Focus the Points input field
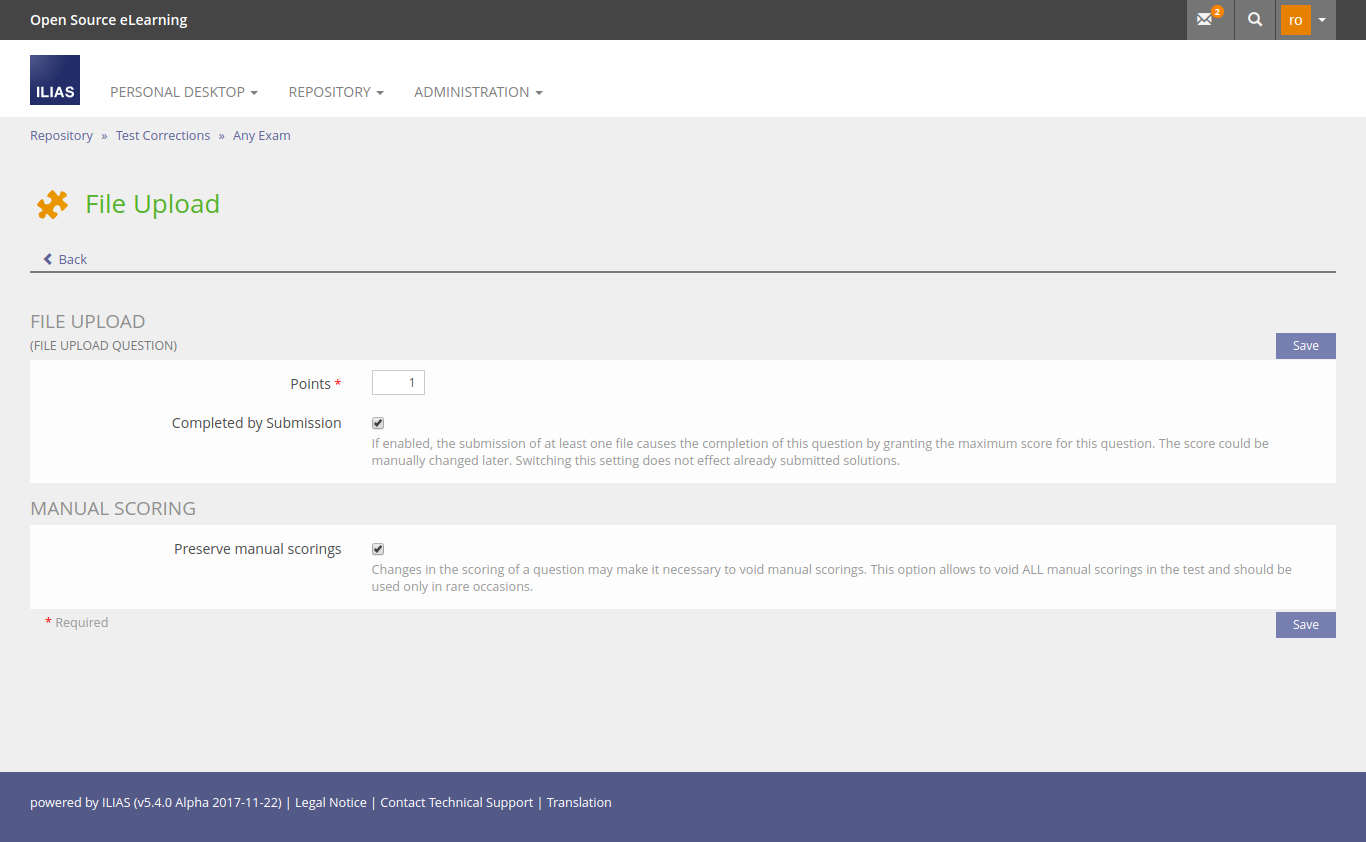This screenshot has height=842, width=1366. (398, 383)
